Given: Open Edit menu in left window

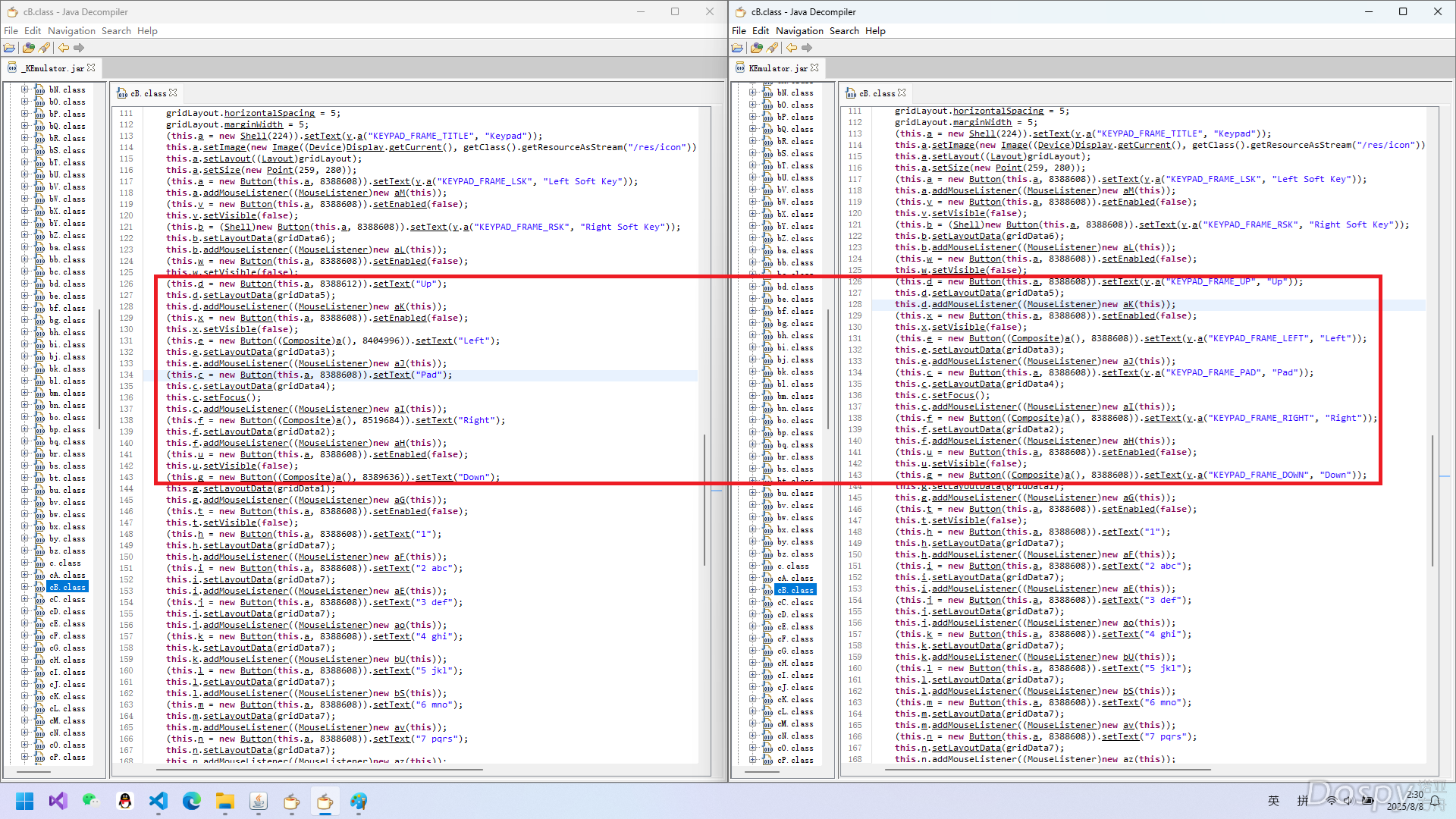Looking at the screenshot, I should click(x=33, y=30).
